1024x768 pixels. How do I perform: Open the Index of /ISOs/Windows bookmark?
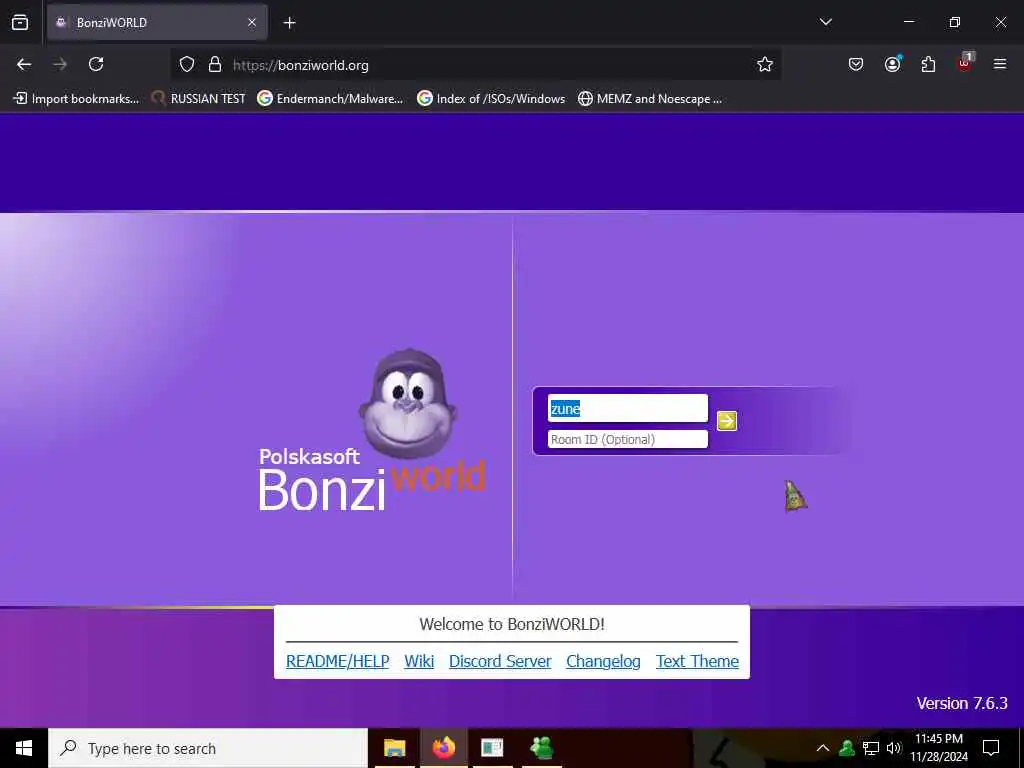pos(491,99)
